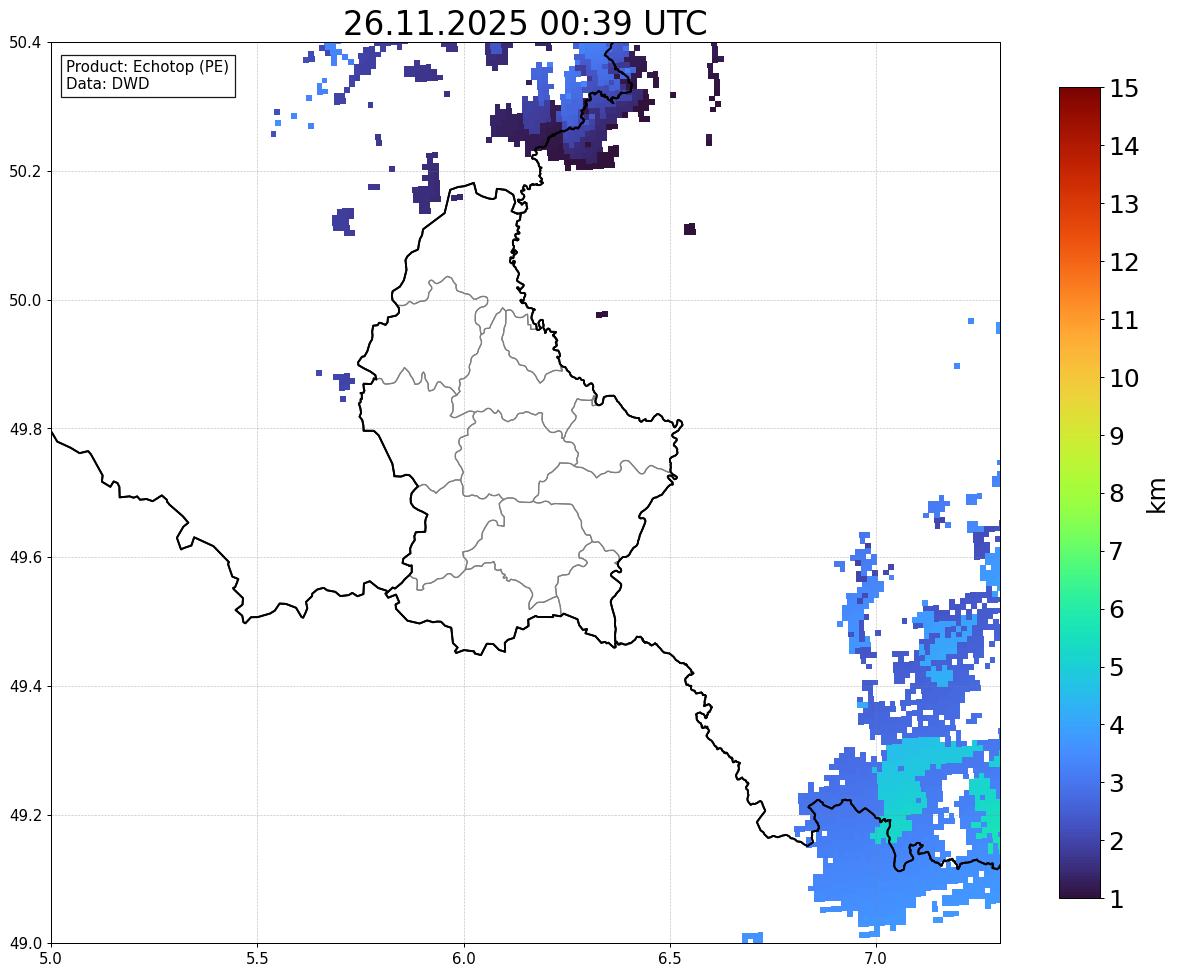
Task: Click the latitude axis label '50.0'
Action: tap(25, 301)
